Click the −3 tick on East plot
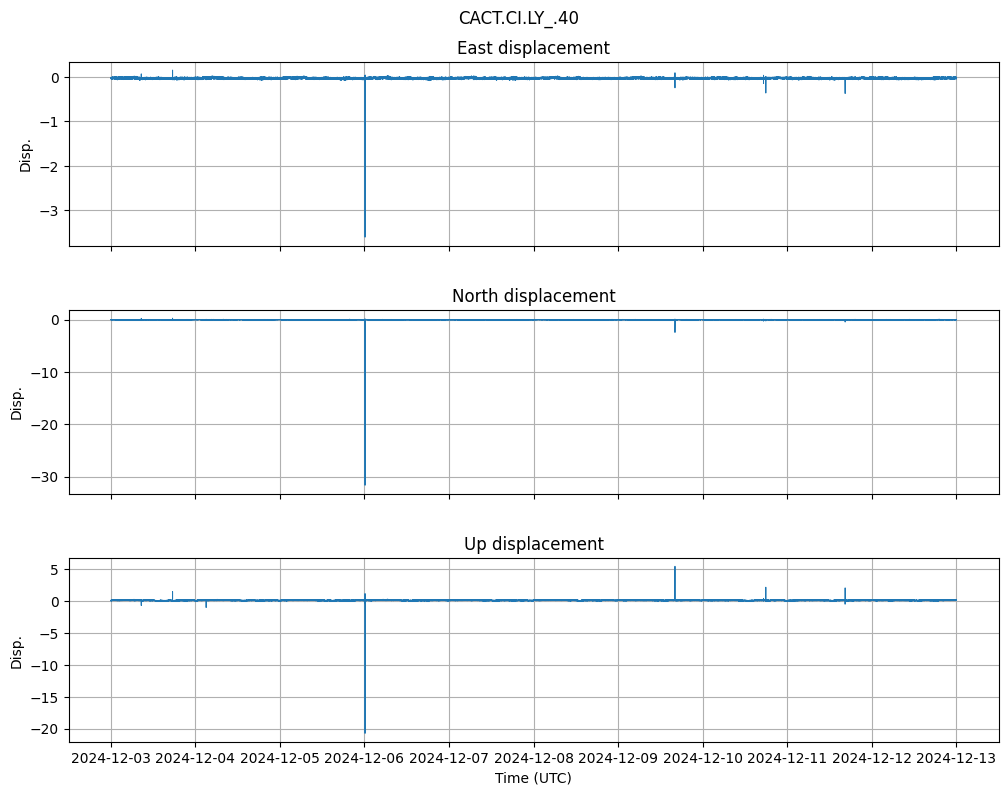 (49, 211)
